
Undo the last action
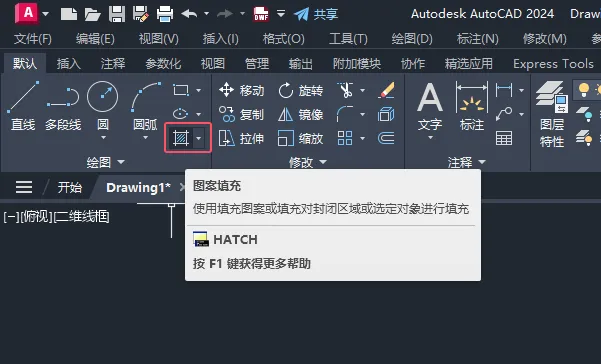click(189, 14)
